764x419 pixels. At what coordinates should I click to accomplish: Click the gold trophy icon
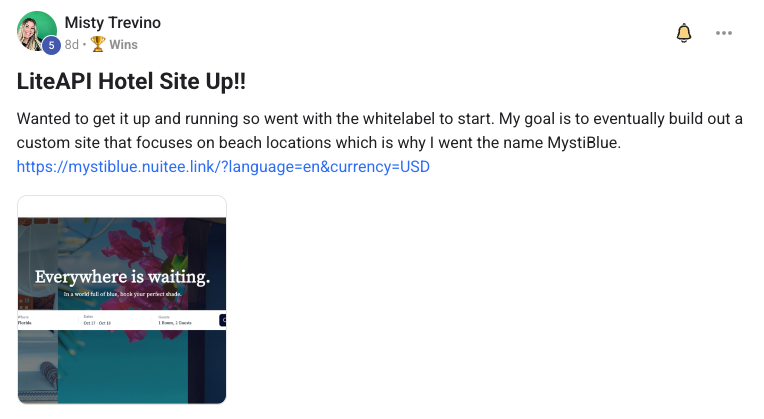tap(98, 44)
